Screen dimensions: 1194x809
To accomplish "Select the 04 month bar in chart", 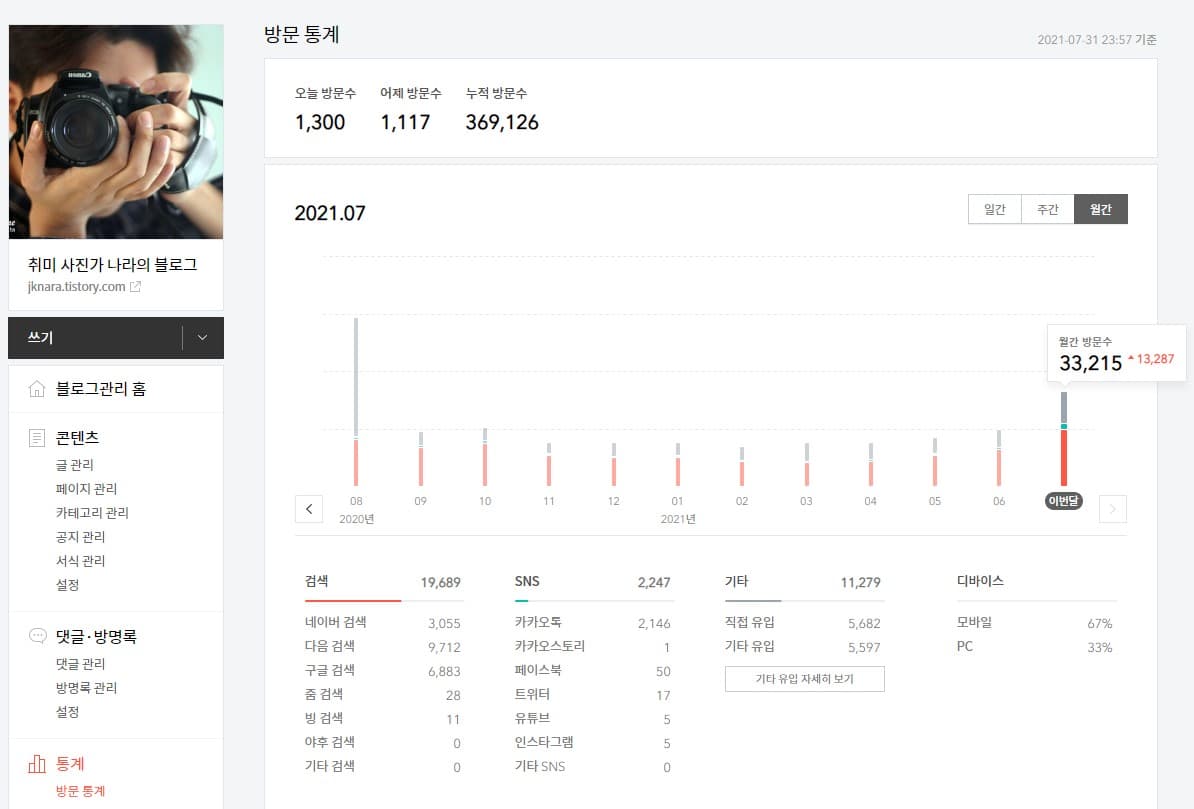I will [871, 465].
